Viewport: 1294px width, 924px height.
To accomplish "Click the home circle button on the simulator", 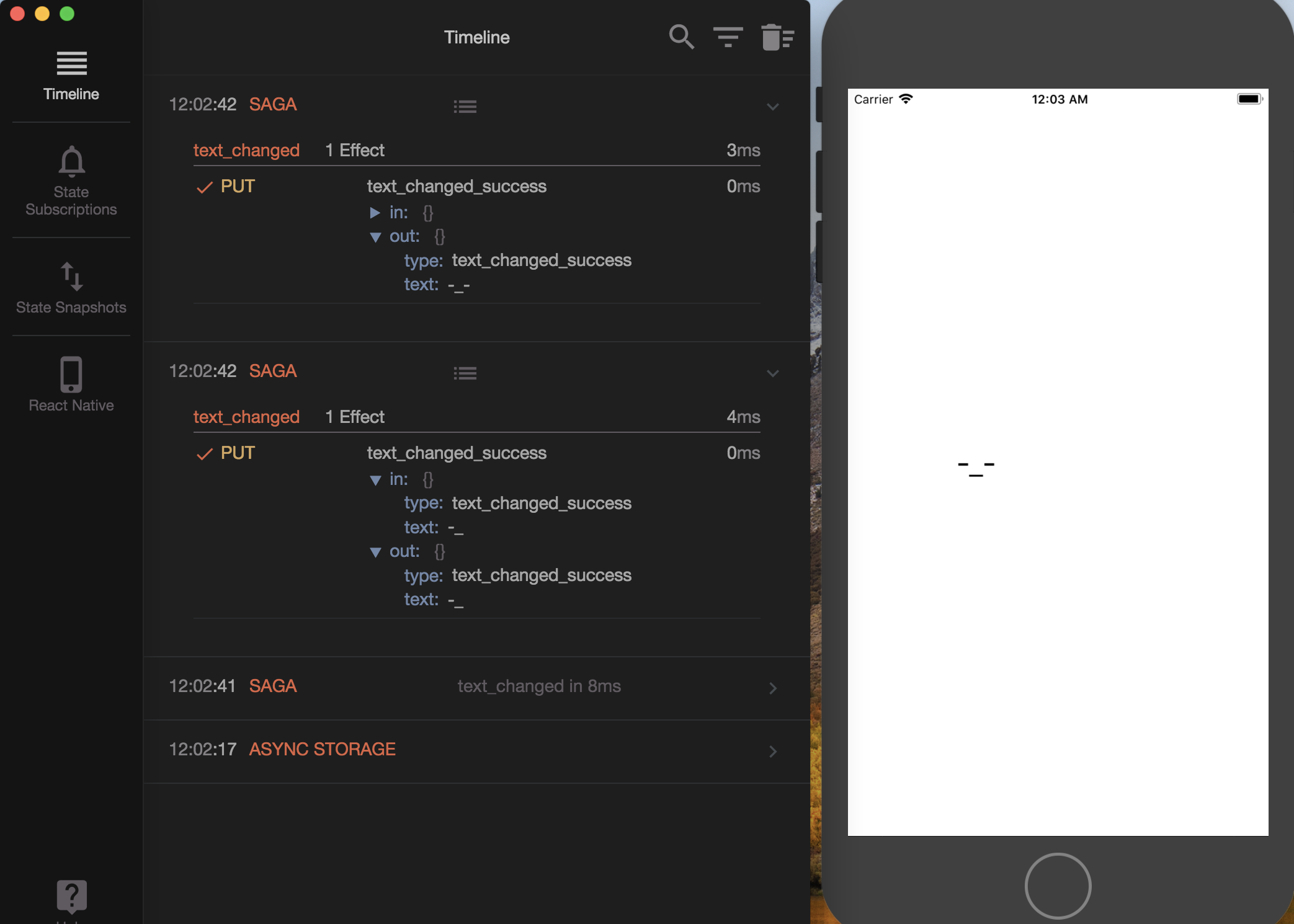I will (x=1058, y=886).
